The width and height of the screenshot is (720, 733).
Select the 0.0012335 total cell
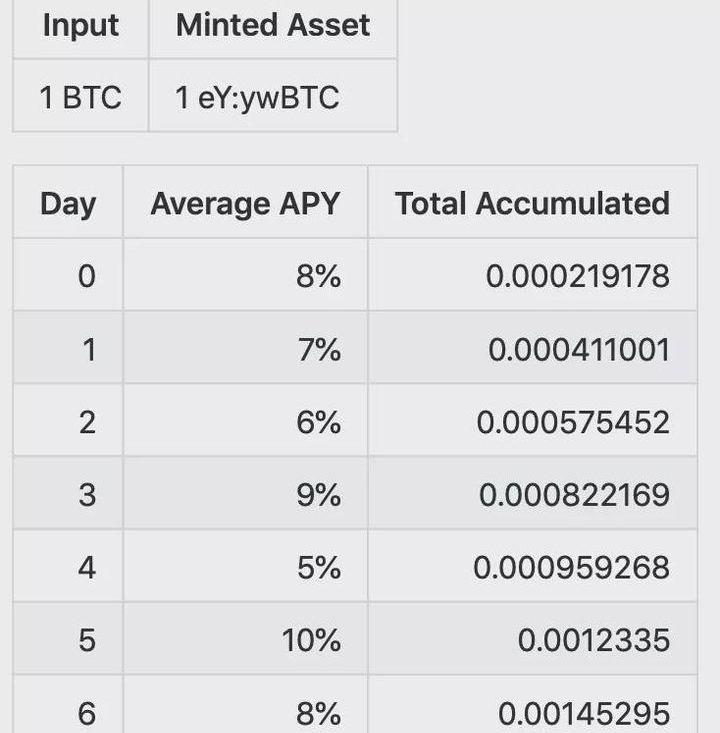click(x=593, y=639)
